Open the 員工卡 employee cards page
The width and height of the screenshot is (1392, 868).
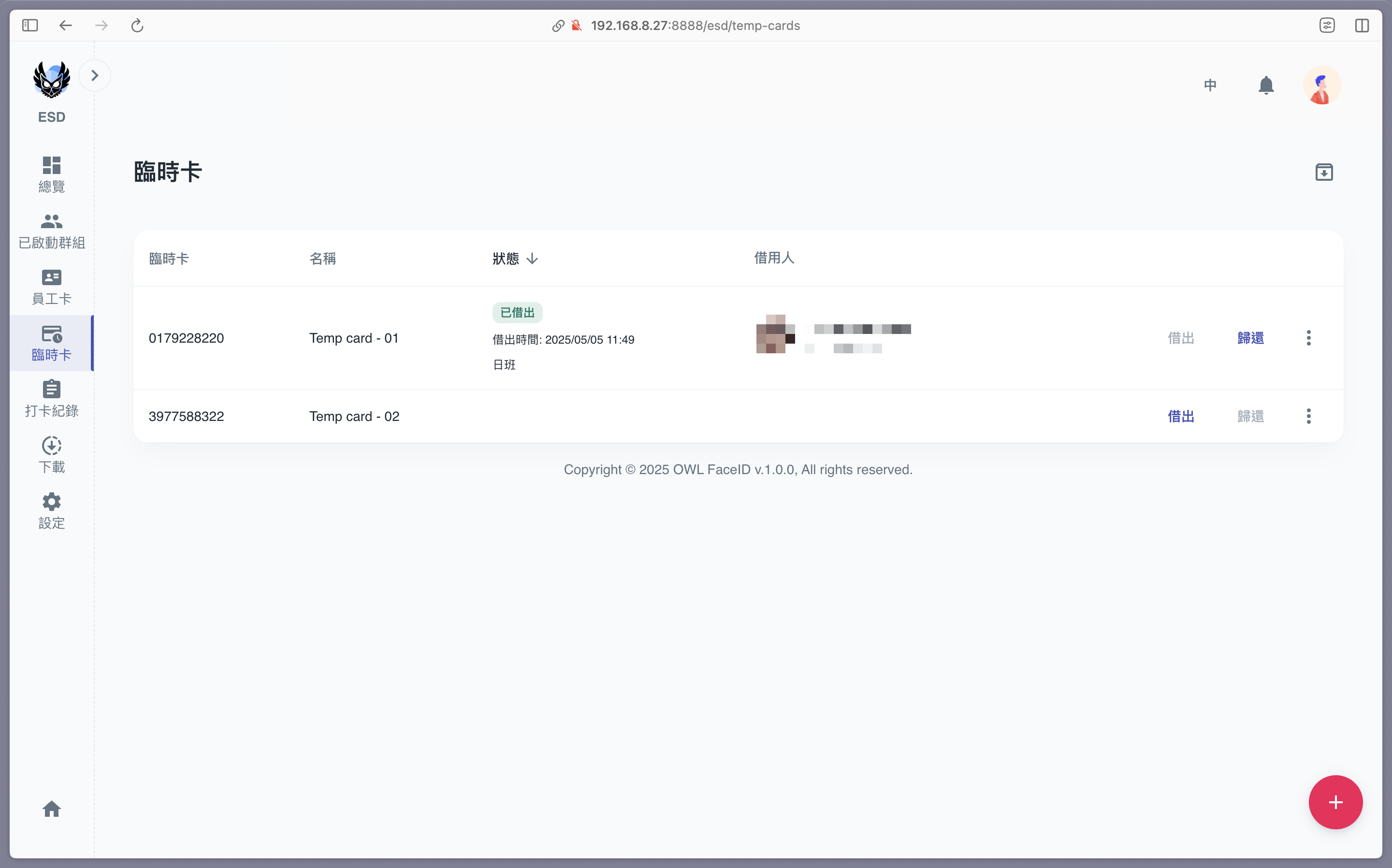click(x=51, y=287)
